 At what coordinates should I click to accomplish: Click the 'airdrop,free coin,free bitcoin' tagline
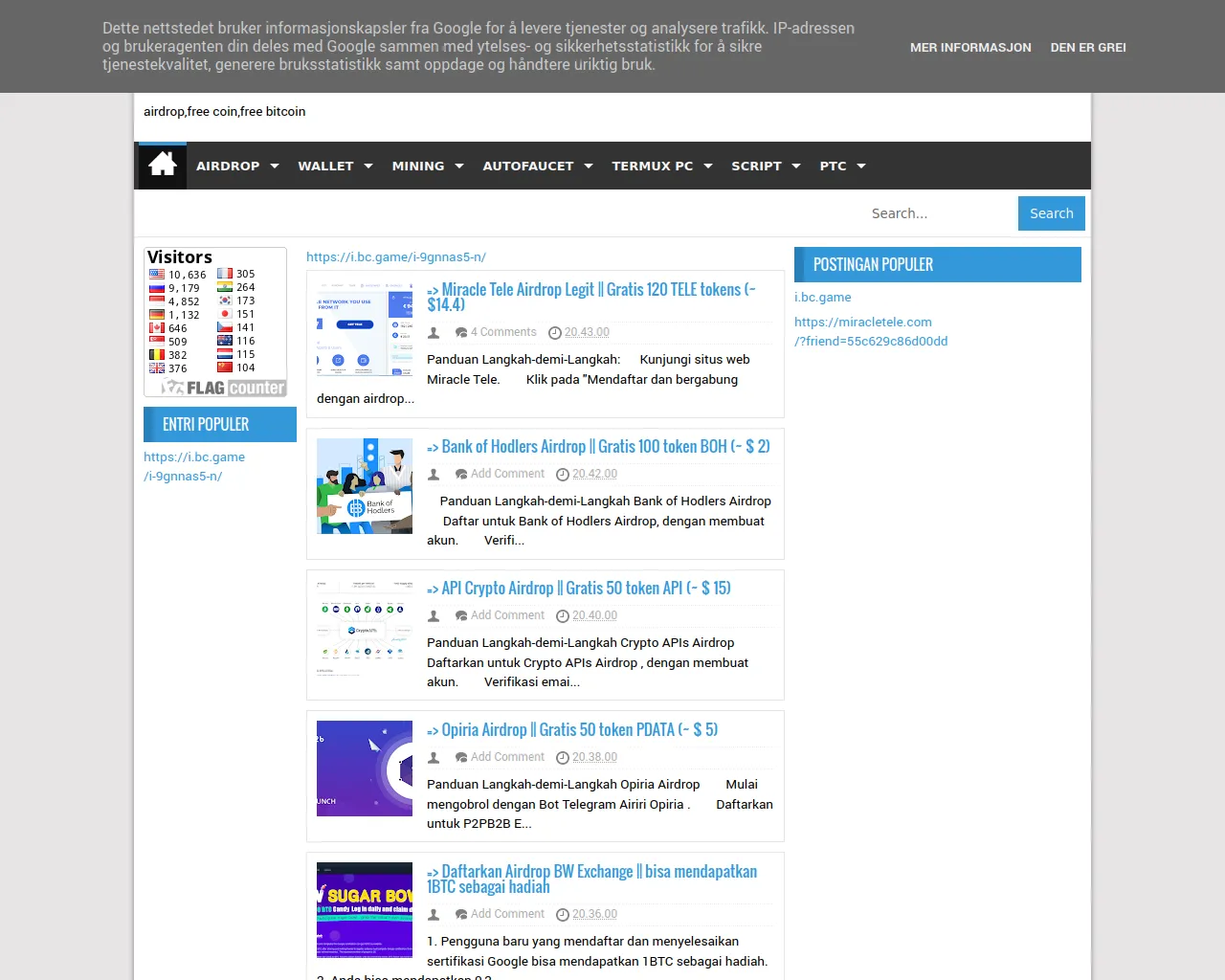[225, 111]
